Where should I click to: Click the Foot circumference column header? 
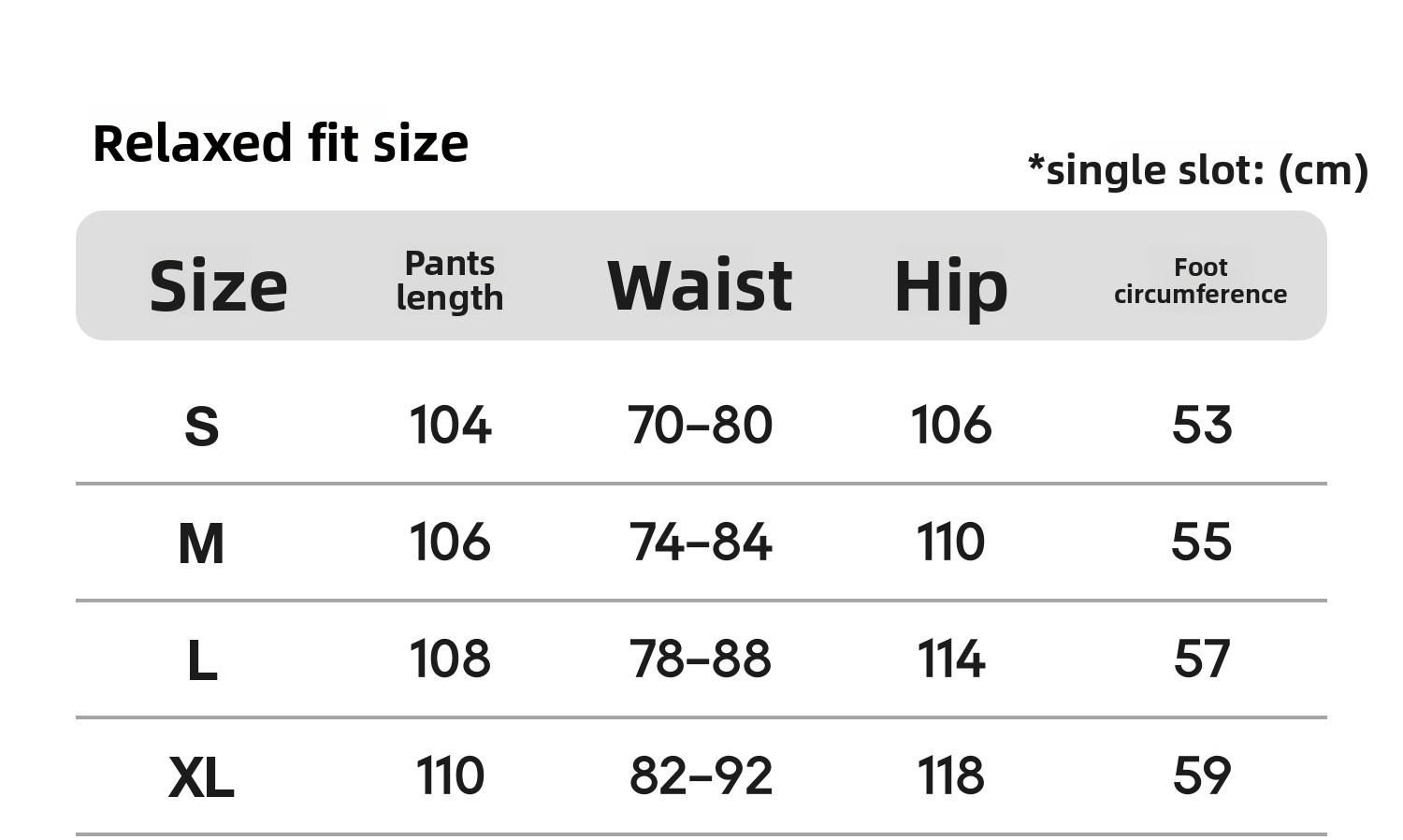click(1200, 281)
